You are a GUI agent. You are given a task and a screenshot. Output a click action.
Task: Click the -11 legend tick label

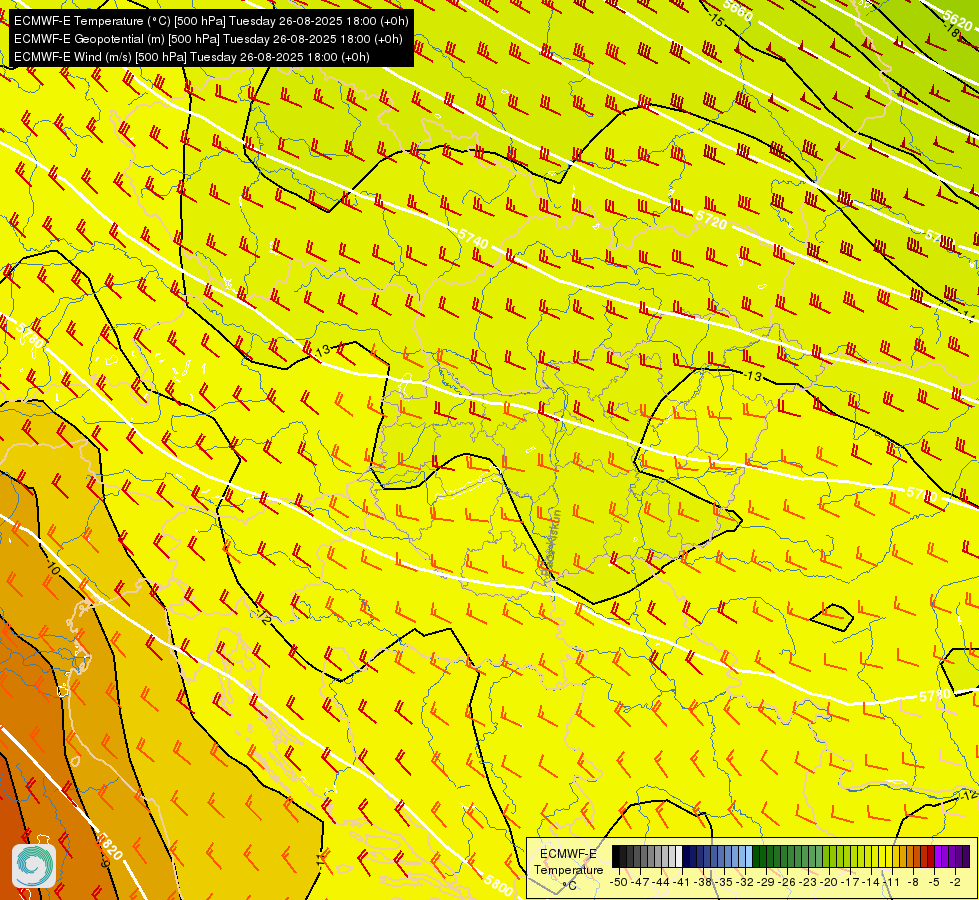coord(892,882)
